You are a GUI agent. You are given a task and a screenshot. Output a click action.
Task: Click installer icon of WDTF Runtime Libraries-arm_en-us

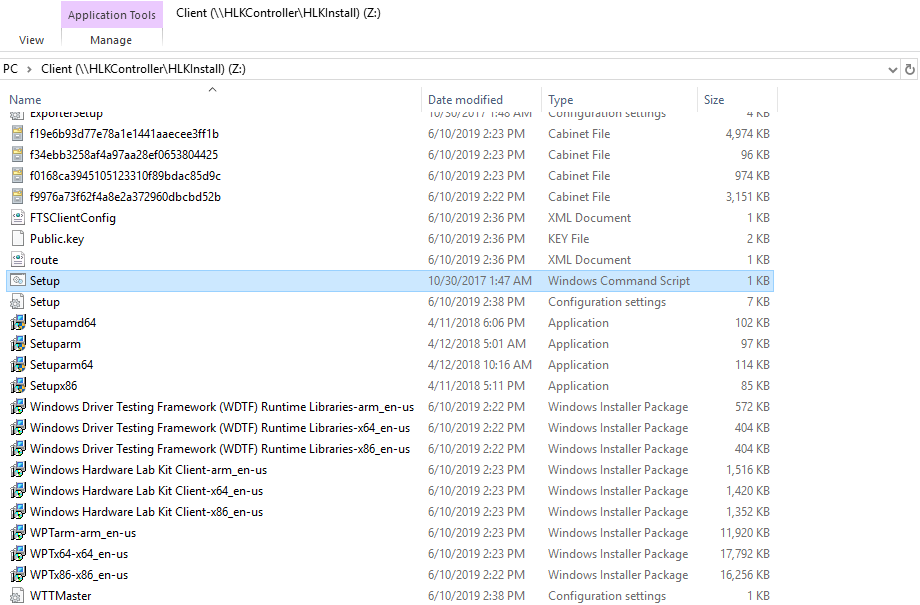click(x=18, y=407)
